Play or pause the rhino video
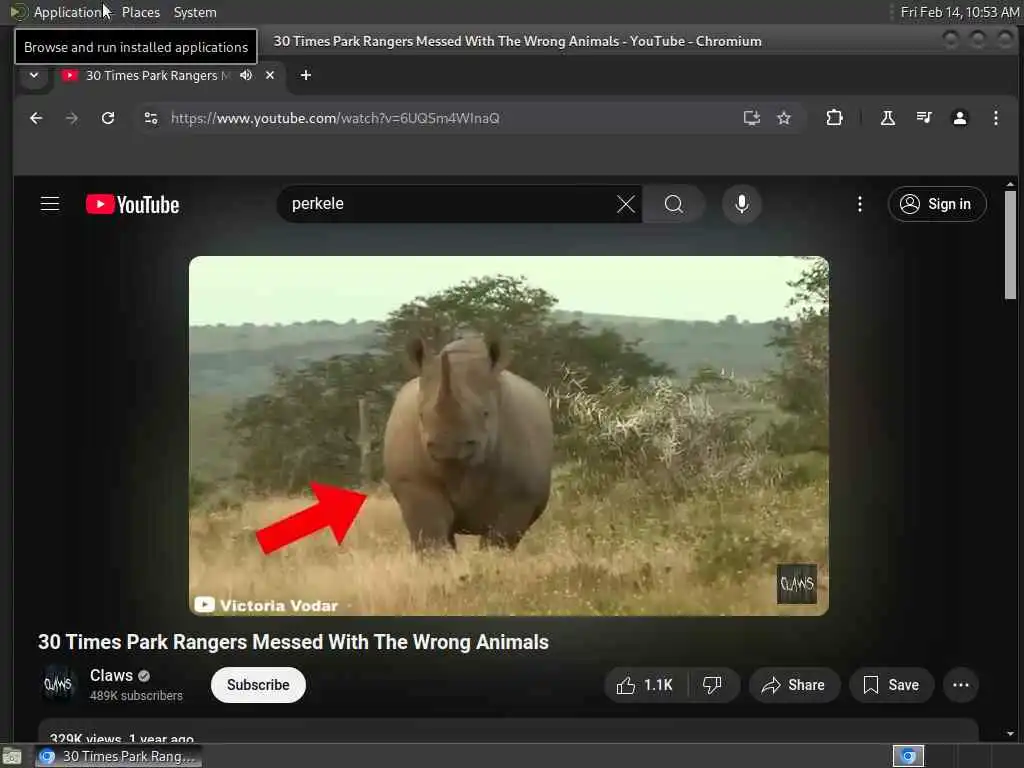The width and height of the screenshot is (1024, 768). (x=509, y=436)
